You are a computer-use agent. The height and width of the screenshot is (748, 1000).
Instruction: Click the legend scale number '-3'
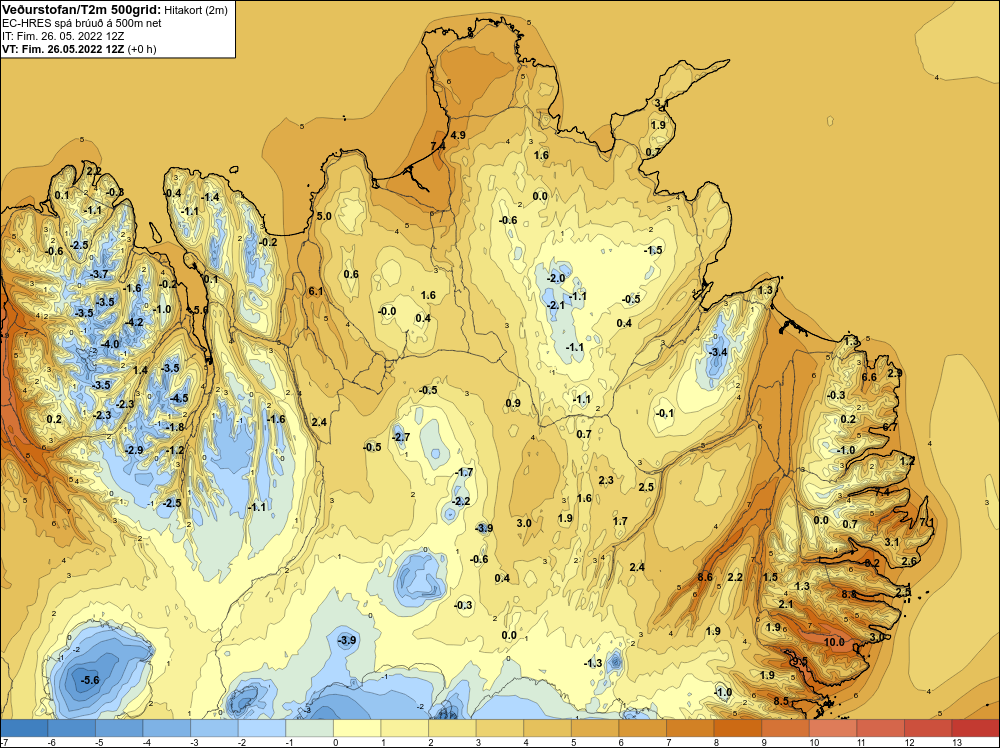coord(194,742)
